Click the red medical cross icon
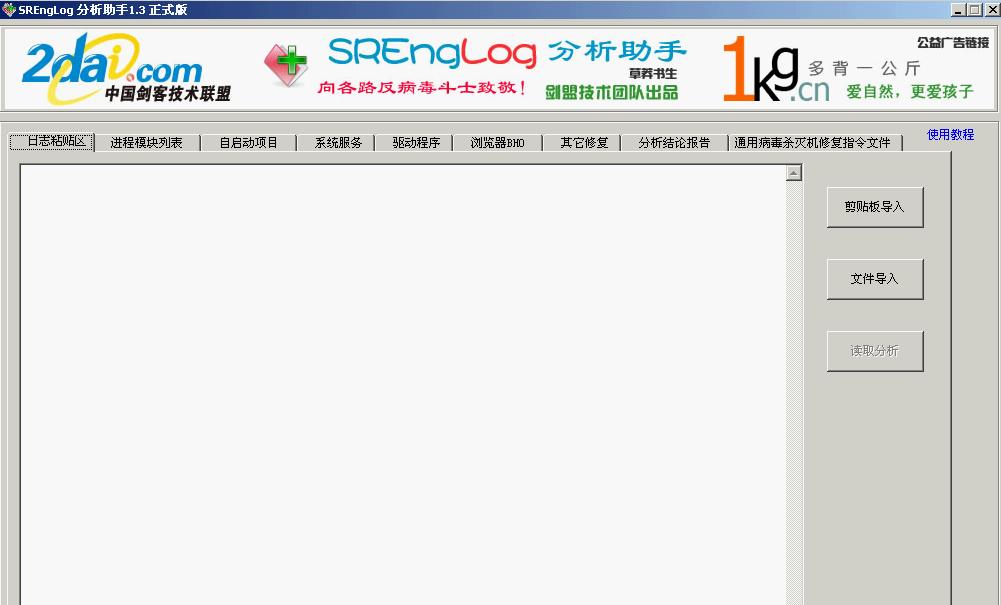Image resolution: width=1001 pixels, height=605 pixels. coord(285,64)
